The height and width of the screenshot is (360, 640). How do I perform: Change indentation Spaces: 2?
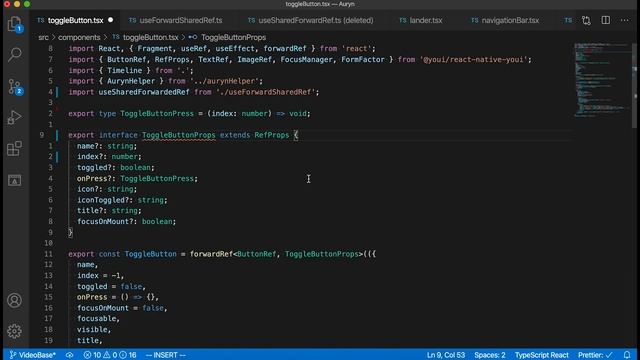489,355
